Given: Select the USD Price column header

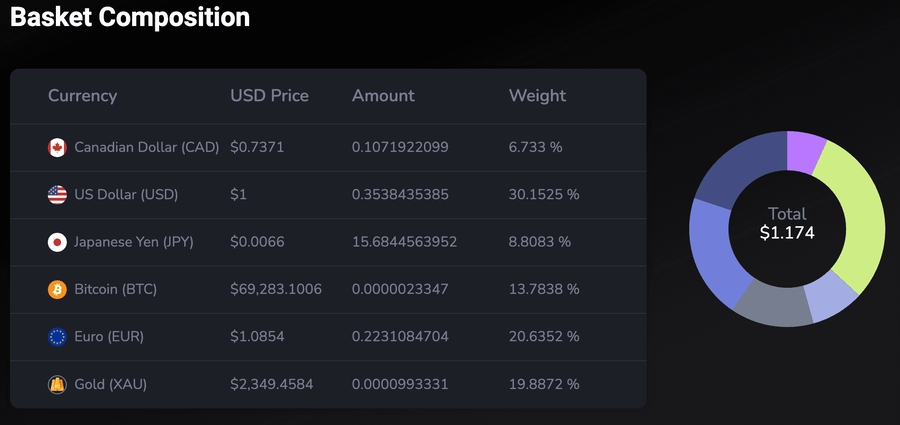Looking at the screenshot, I should coord(269,96).
